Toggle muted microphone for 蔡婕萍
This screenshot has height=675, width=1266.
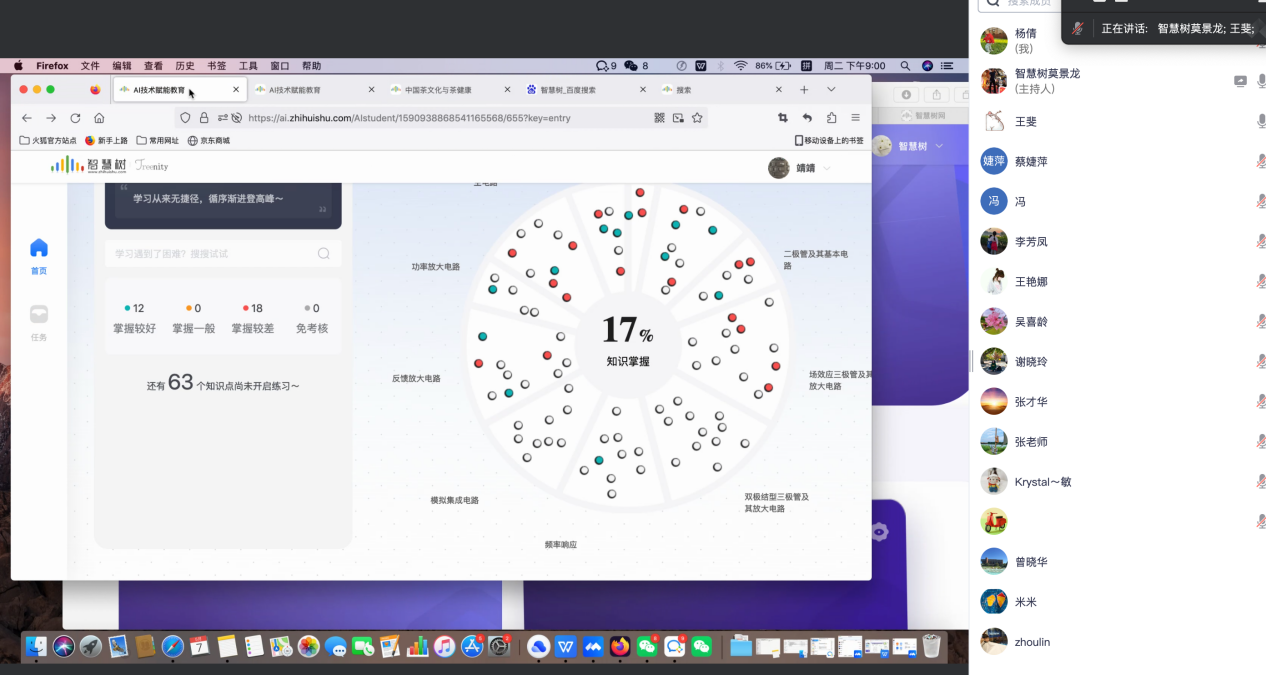tap(1261, 161)
